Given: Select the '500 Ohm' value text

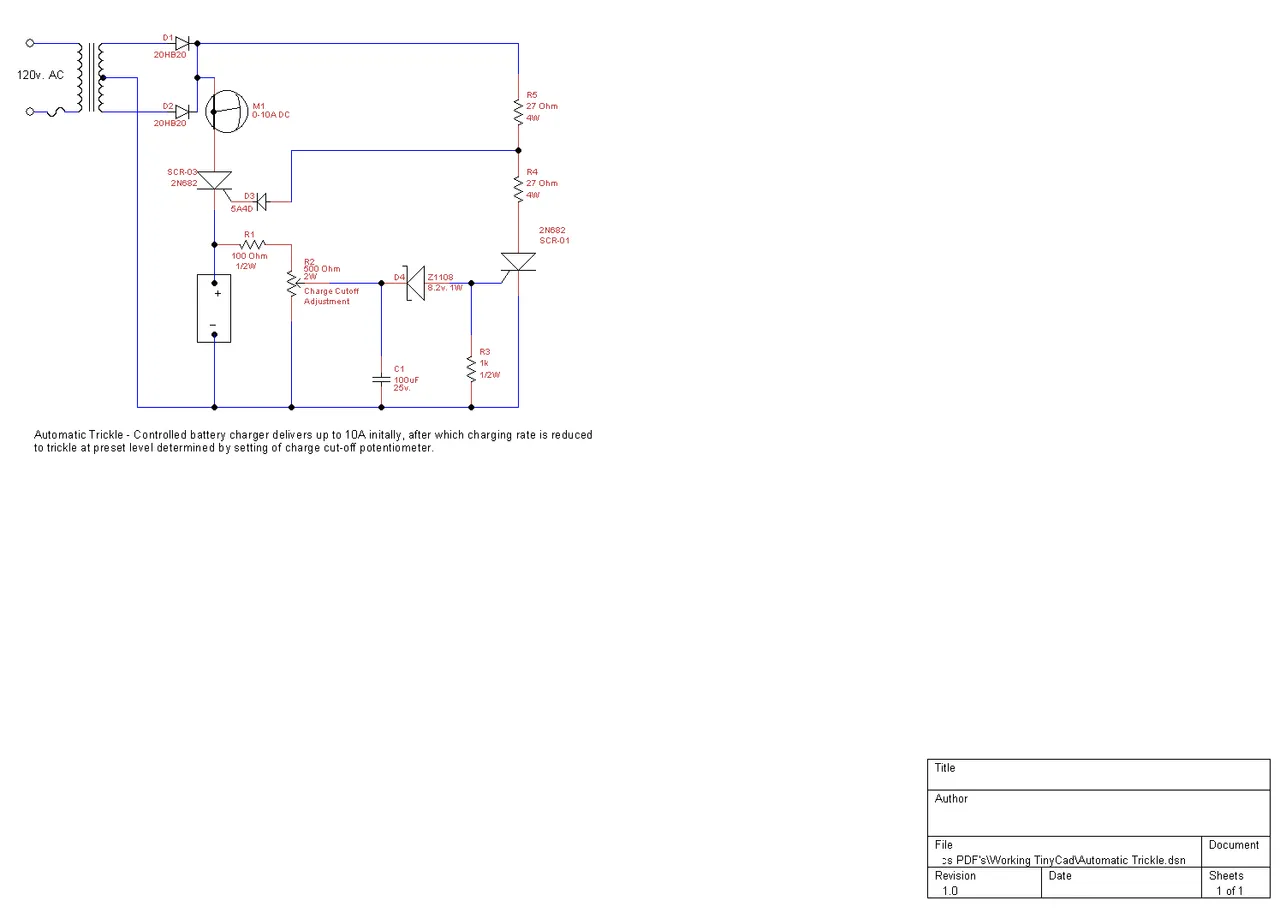Looking at the screenshot, I should [x=322, y=268].
